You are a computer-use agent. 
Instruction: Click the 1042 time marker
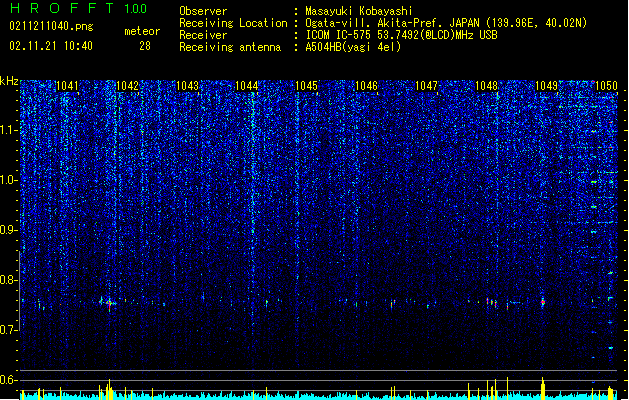[127, 86]
